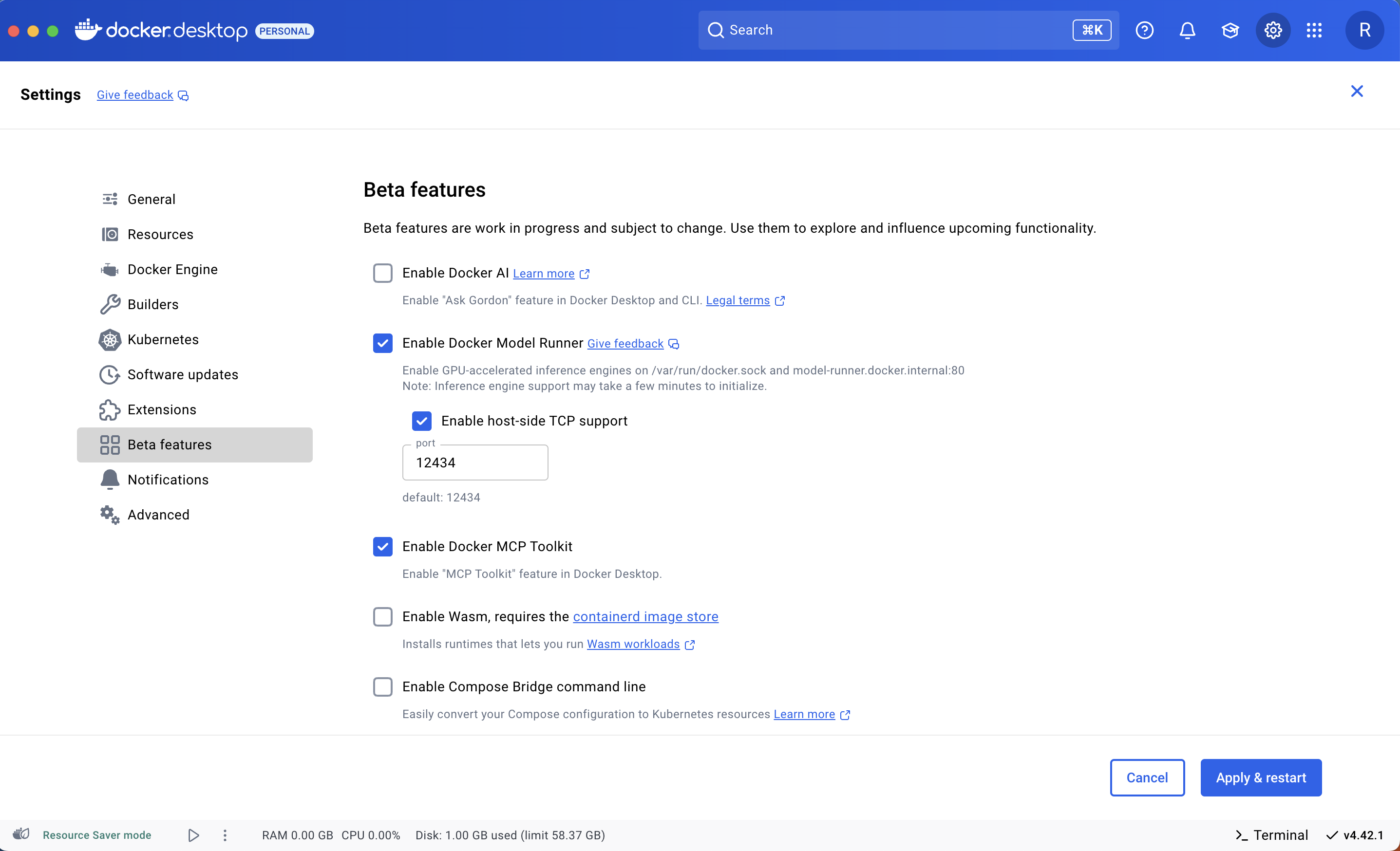The width and height of the screenshot is (1400, 851).
Task: Click the search magnifier icon
Action: [715, 30]
